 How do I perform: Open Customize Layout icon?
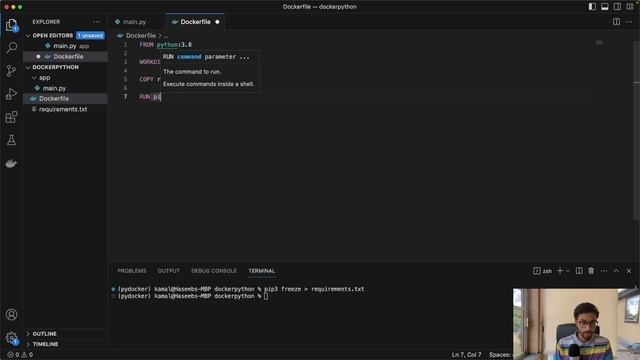[x=630, y=7]
